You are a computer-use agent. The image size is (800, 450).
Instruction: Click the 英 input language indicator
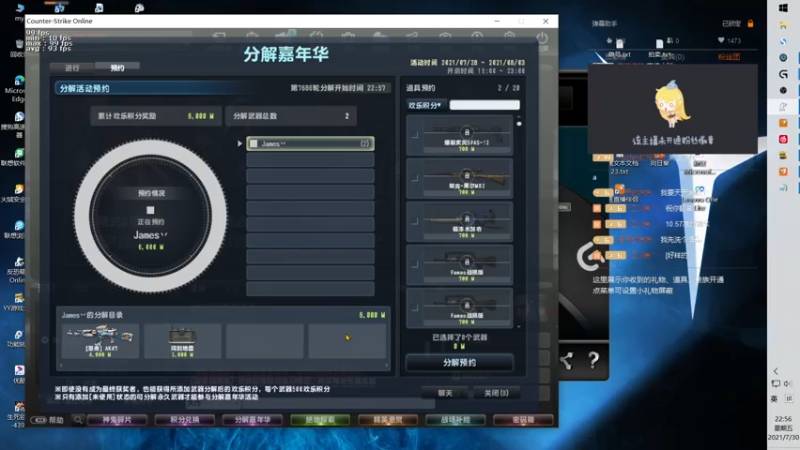tap(774, 398)
